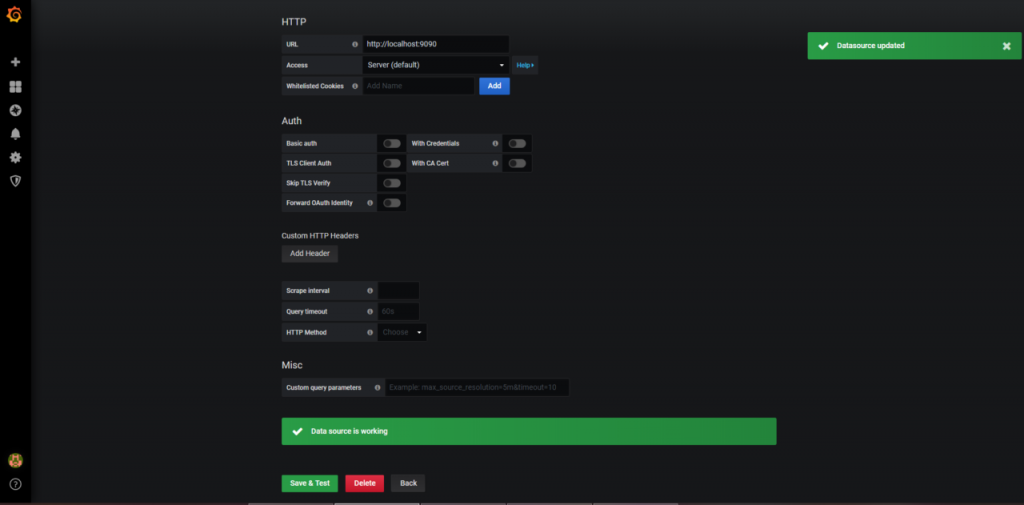Open the Alerting bell icon
The width and height of the screenshot is (1024, 505).
[16, 134]
